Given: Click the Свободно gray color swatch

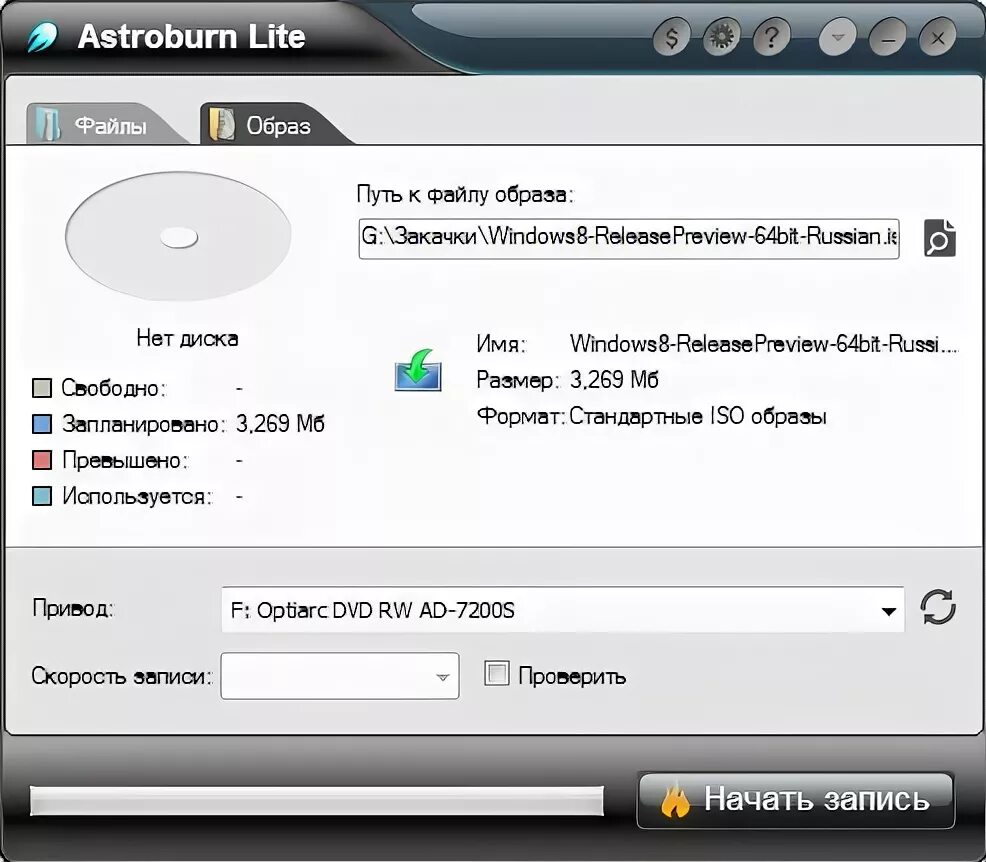Looking at the screenshot, I should coord(42,388).
